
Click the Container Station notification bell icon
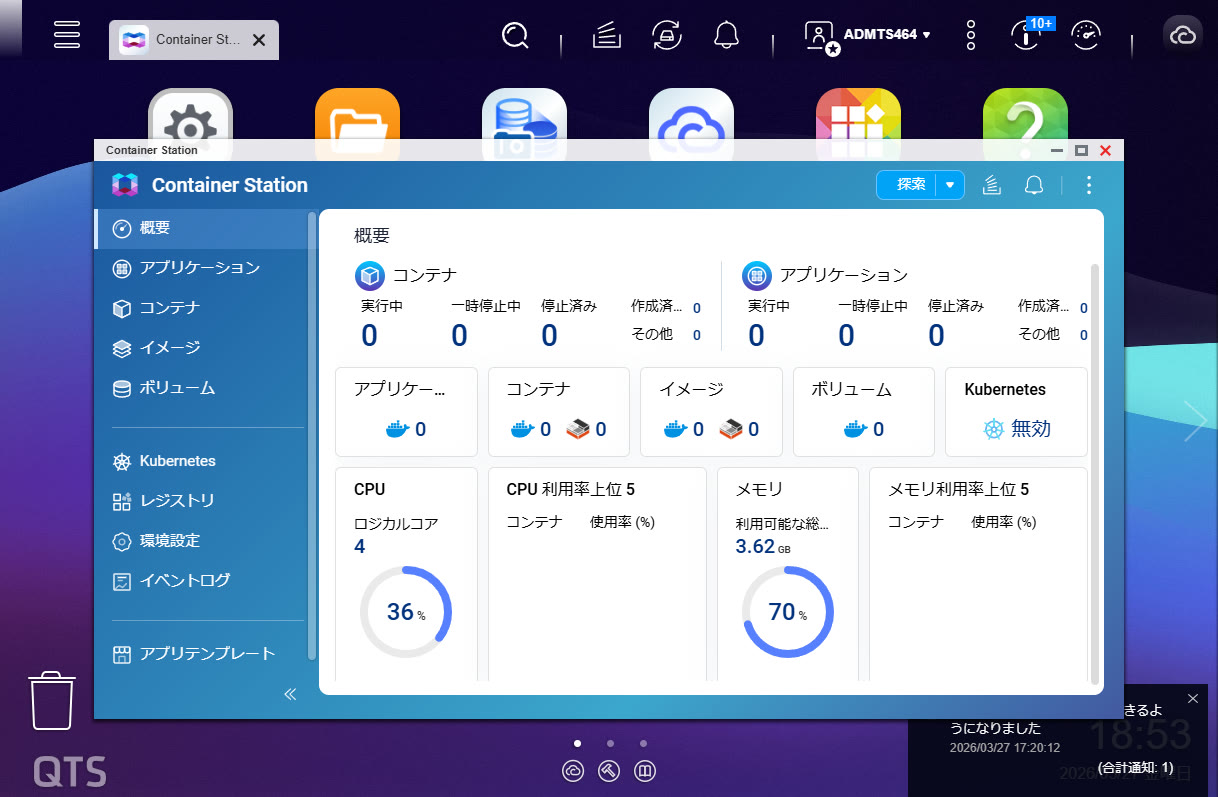point(1034,185)
